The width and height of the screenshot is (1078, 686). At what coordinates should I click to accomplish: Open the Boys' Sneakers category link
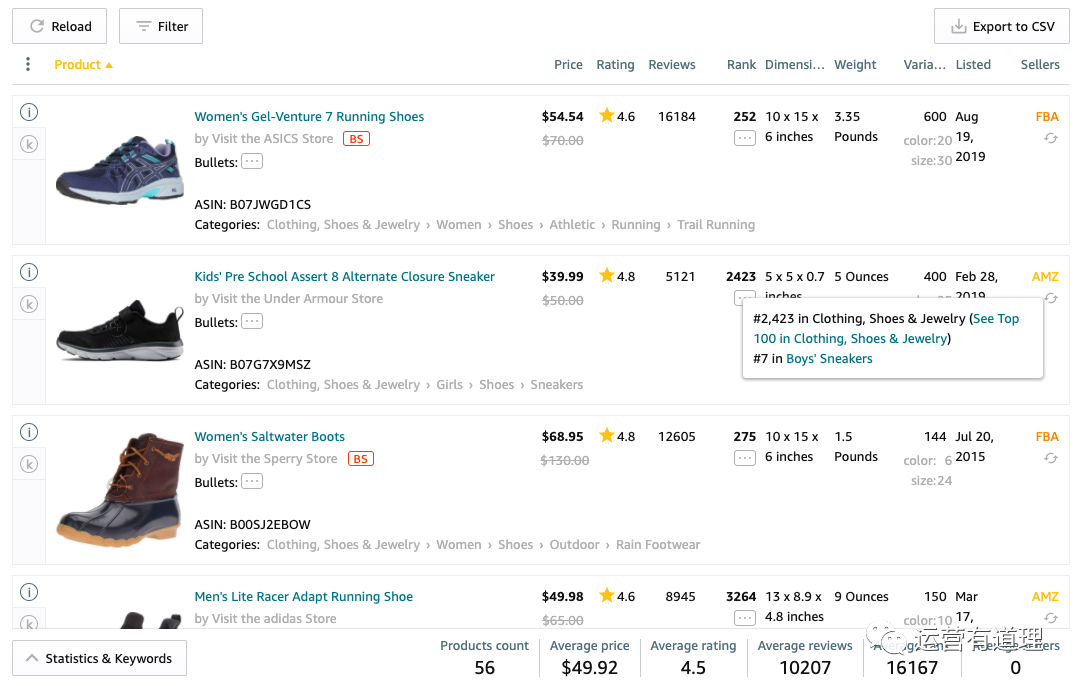[829, 359]
